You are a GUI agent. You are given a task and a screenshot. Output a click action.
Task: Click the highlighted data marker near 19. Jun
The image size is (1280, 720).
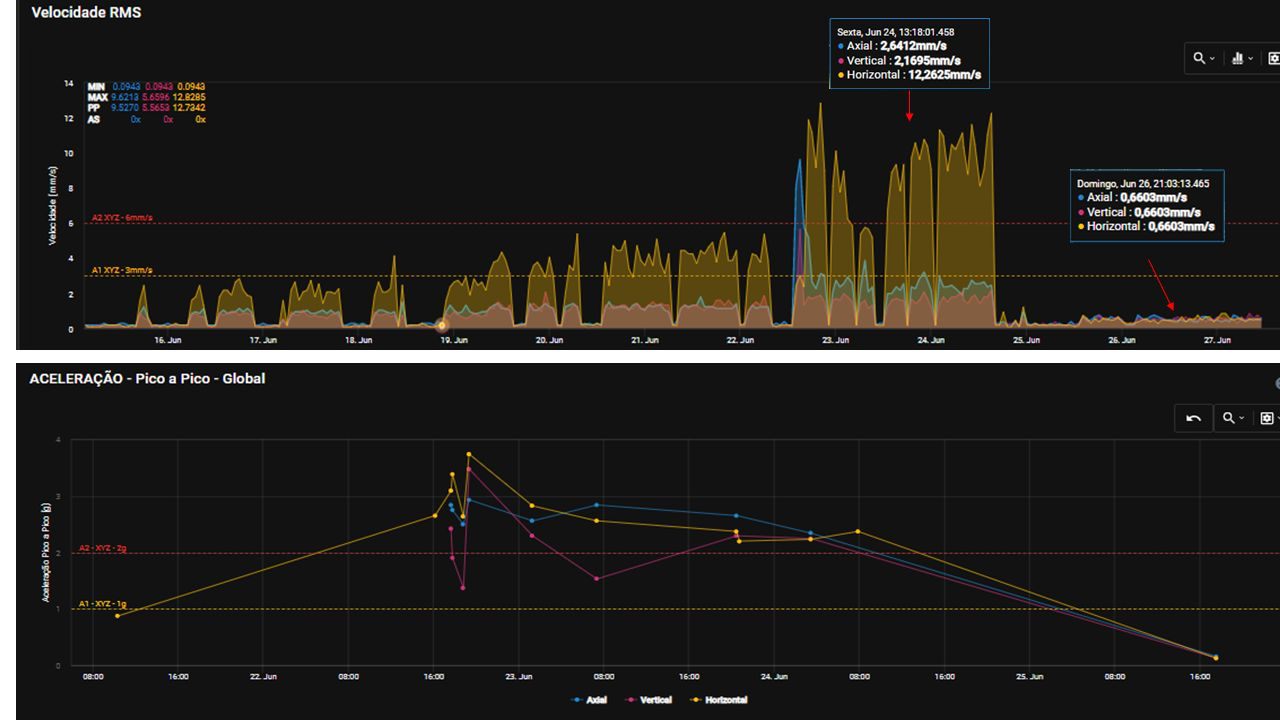pyautogui.click(x=442, y=325)
